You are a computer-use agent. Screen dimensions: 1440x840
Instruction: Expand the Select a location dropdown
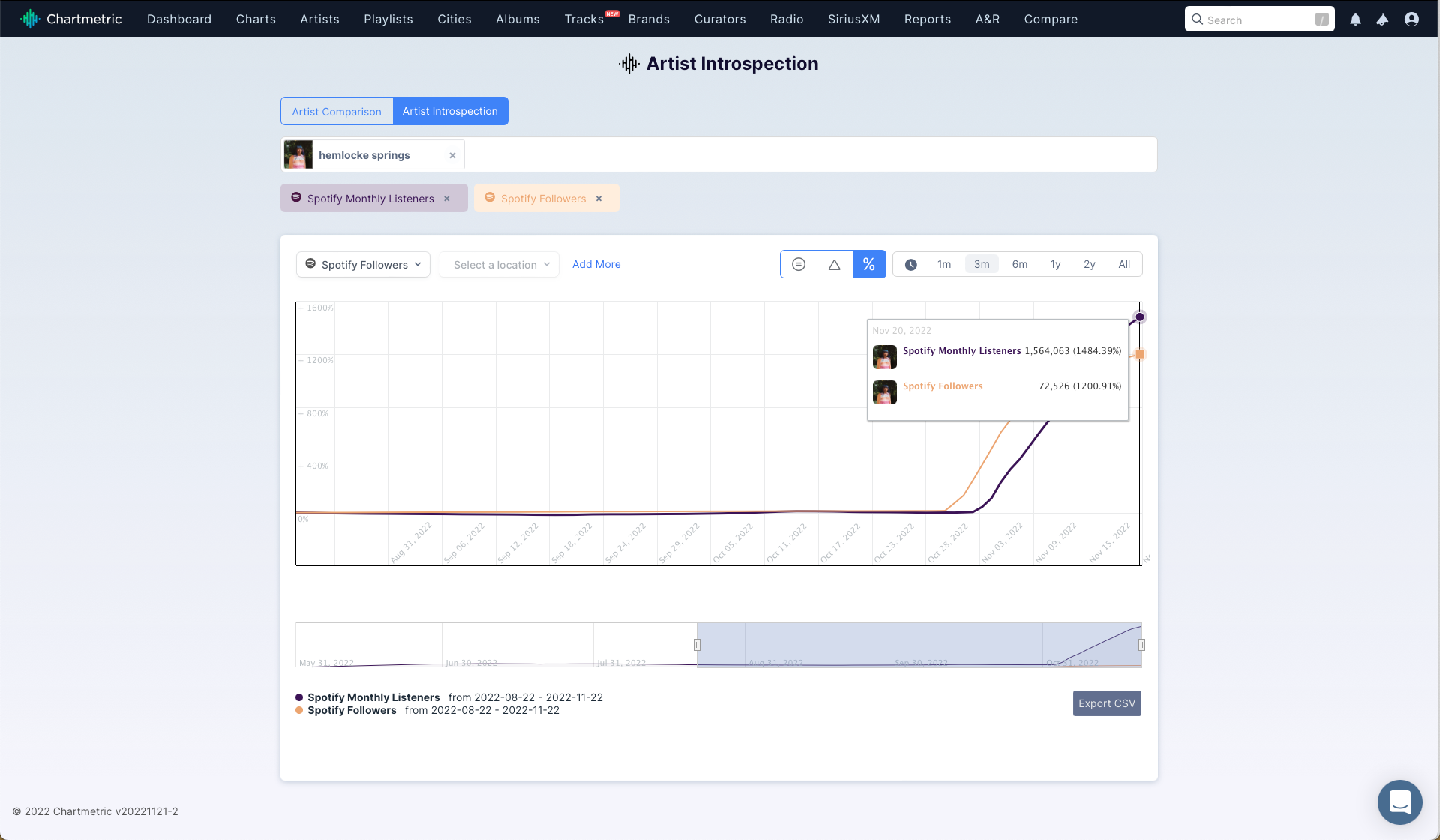coord(499,265)
